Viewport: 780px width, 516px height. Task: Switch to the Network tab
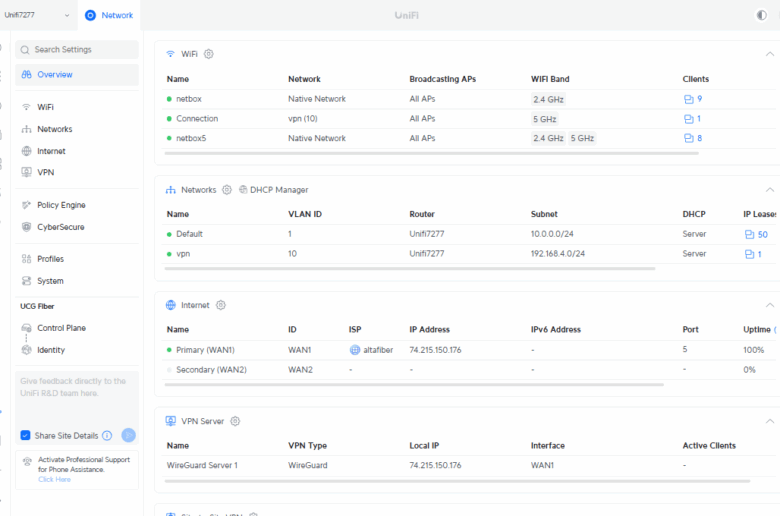[109, 15]
